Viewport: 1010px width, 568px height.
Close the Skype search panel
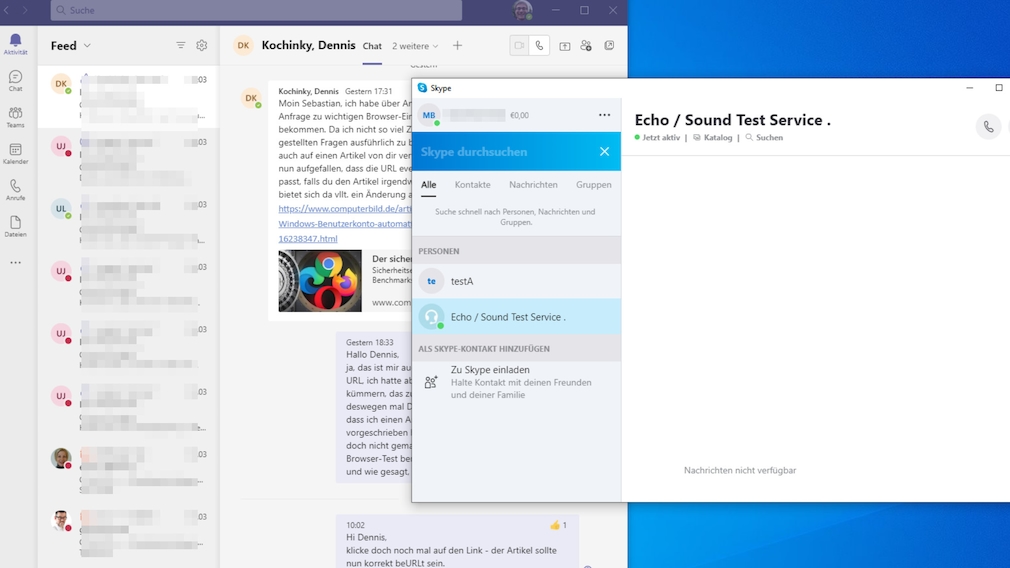tap(604, 151)
